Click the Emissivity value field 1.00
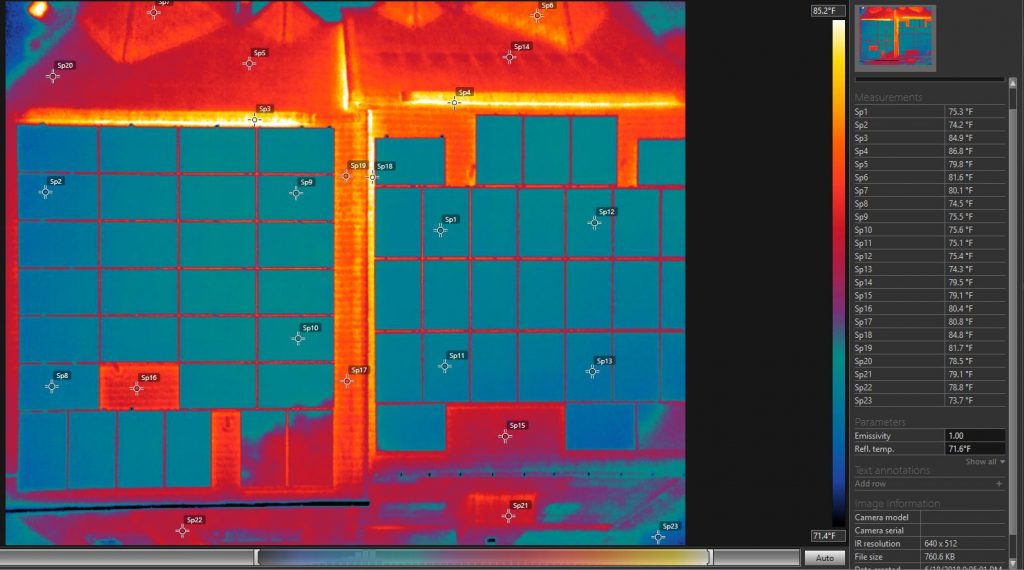 coord(974,435)
